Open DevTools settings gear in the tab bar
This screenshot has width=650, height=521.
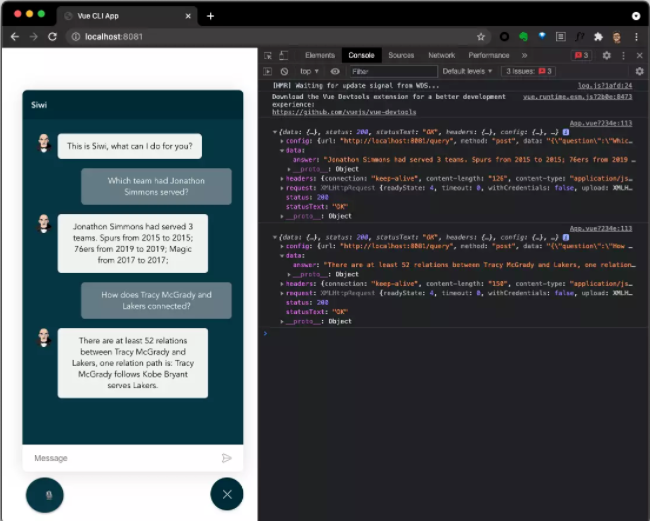click(607, 55)
